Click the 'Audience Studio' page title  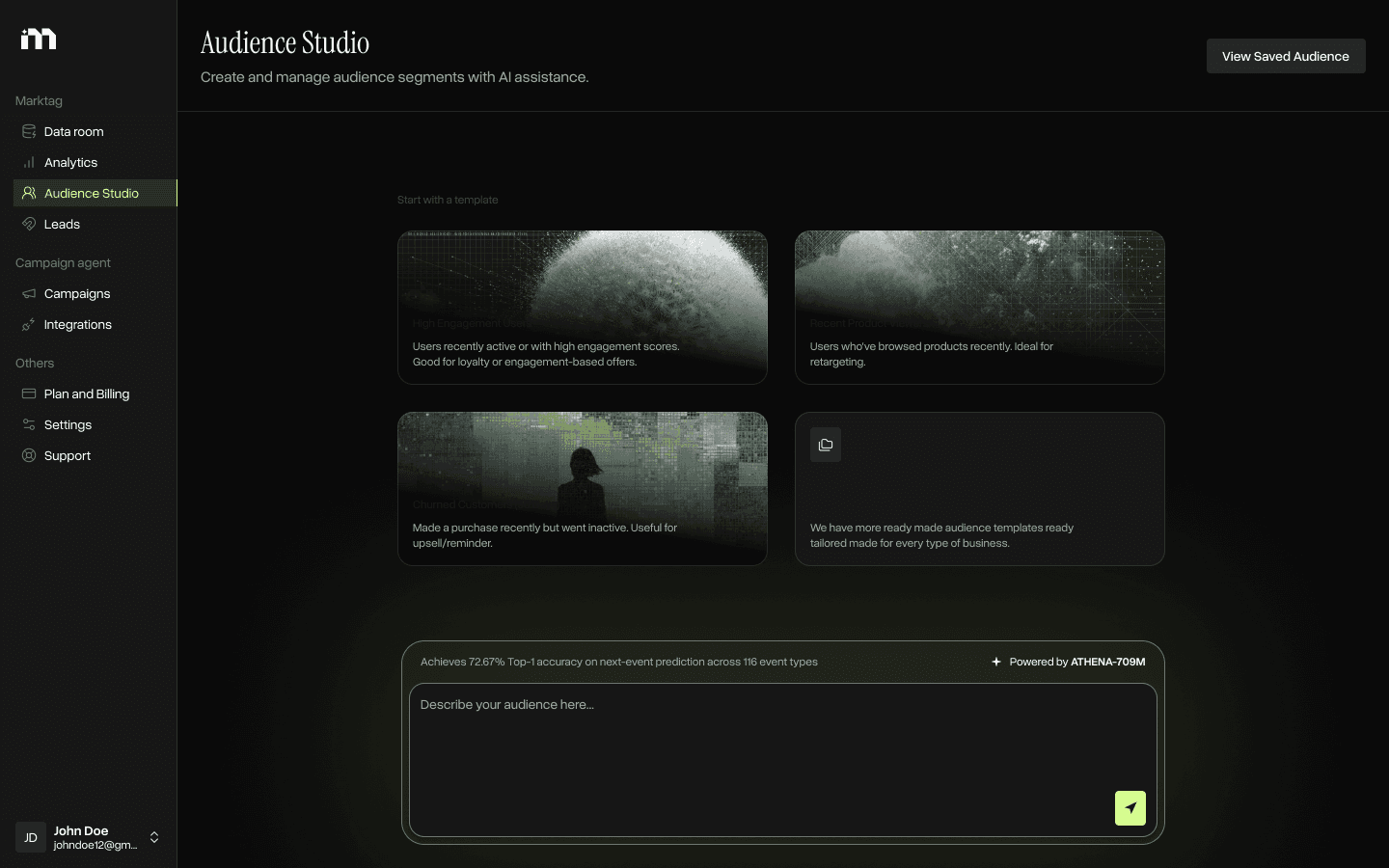point(286,42)
